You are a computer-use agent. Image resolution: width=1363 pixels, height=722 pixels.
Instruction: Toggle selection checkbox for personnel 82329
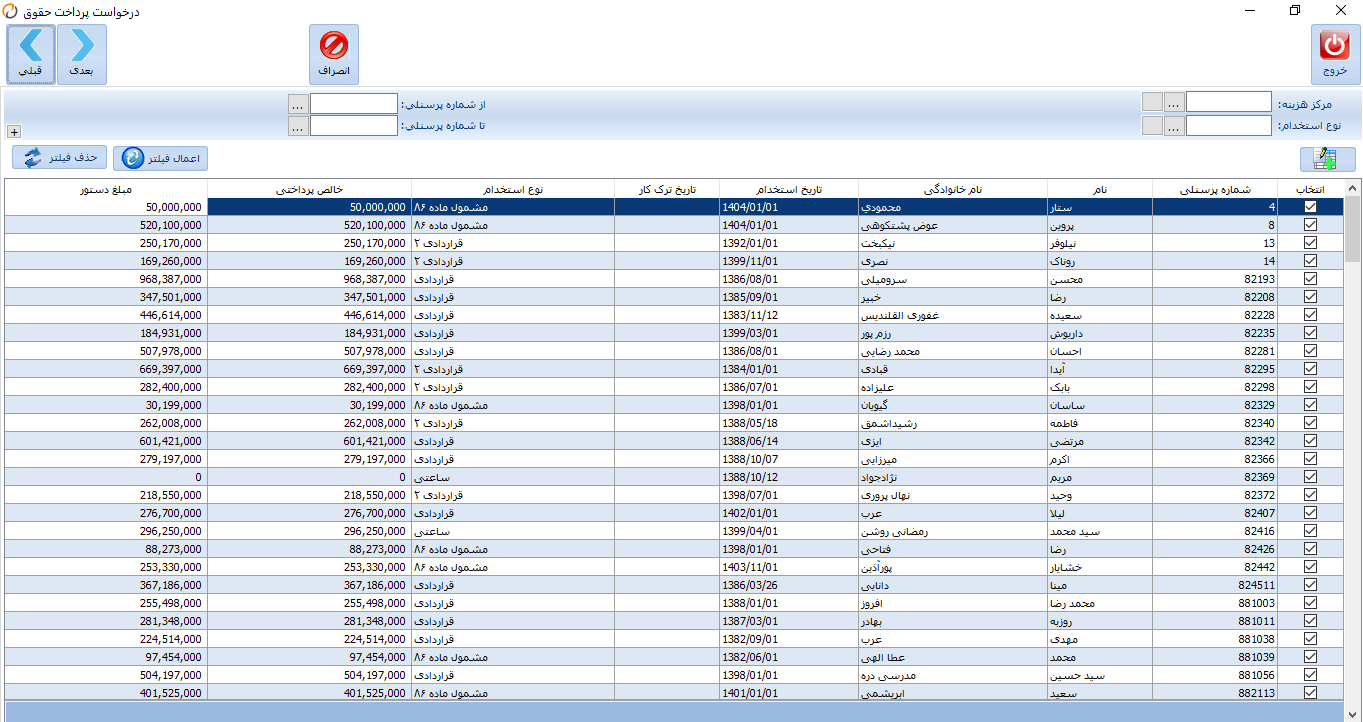point(1310,405)
